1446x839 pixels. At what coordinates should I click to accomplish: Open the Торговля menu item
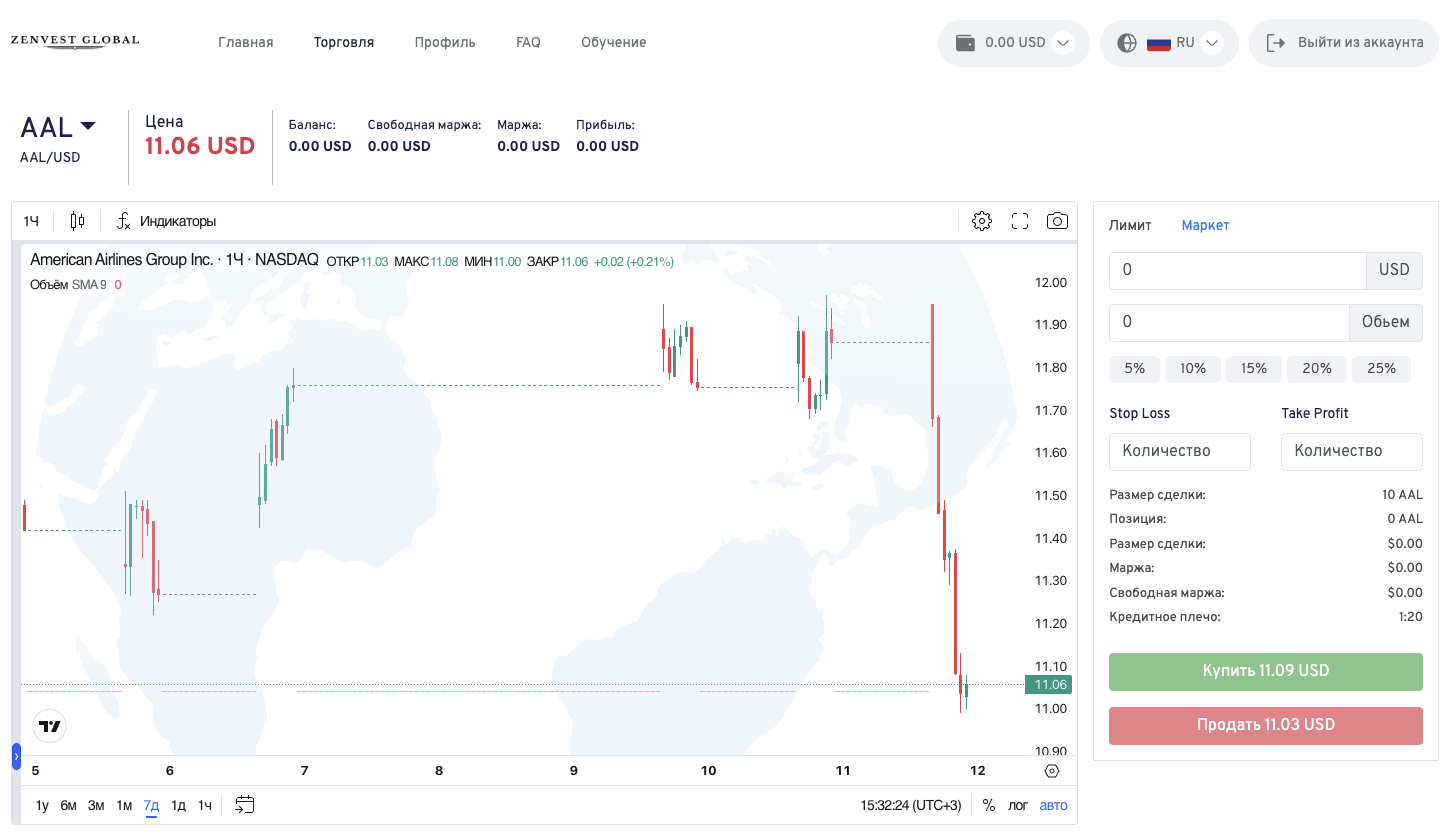click(x=344, y=43)
